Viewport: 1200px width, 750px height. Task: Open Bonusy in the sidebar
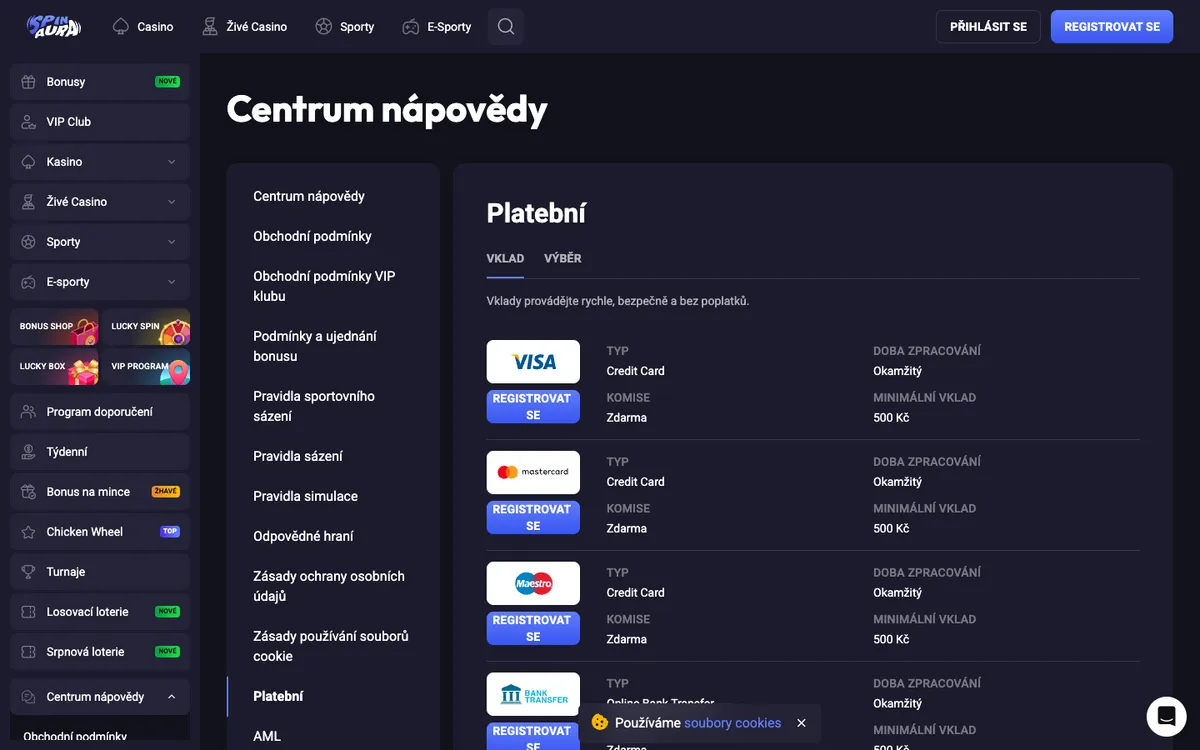[100, 82]
